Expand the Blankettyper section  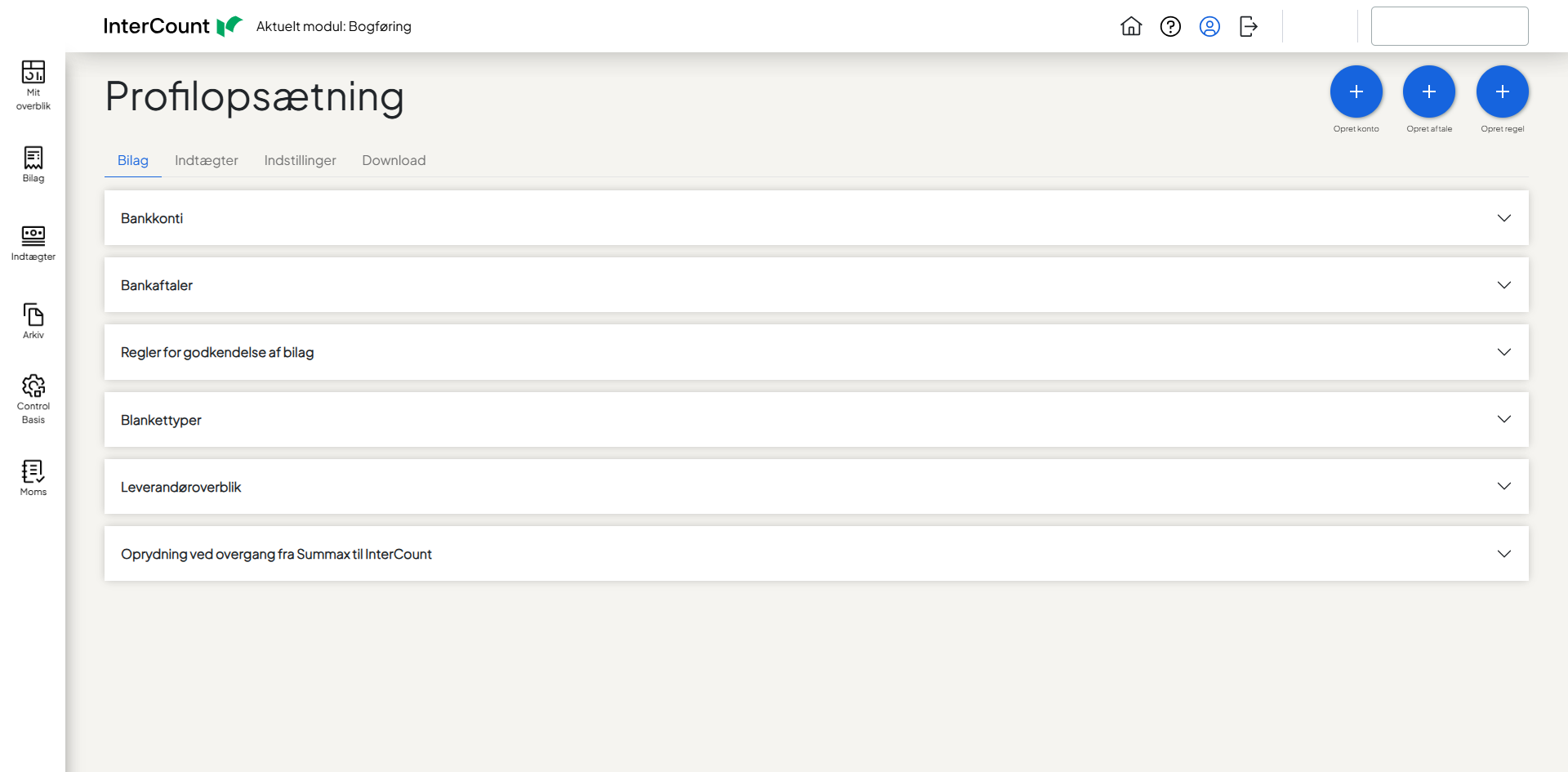tap(1503, 419)
